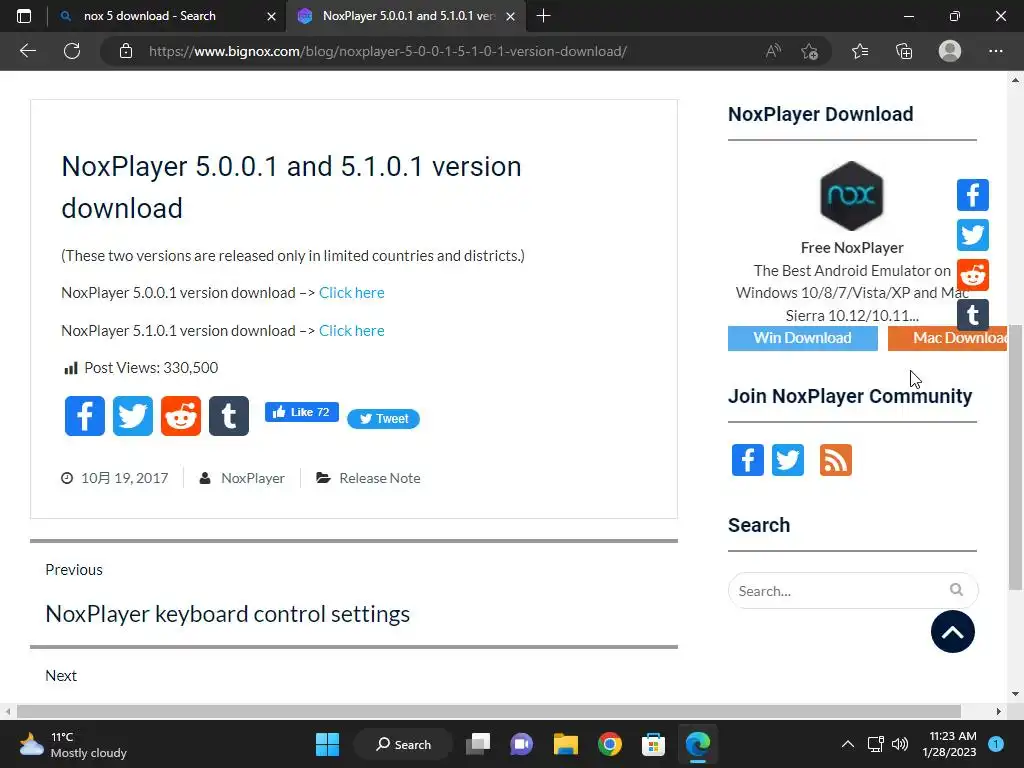Open previous post NoxPlayer keyboard control settings

click(227, 614)
